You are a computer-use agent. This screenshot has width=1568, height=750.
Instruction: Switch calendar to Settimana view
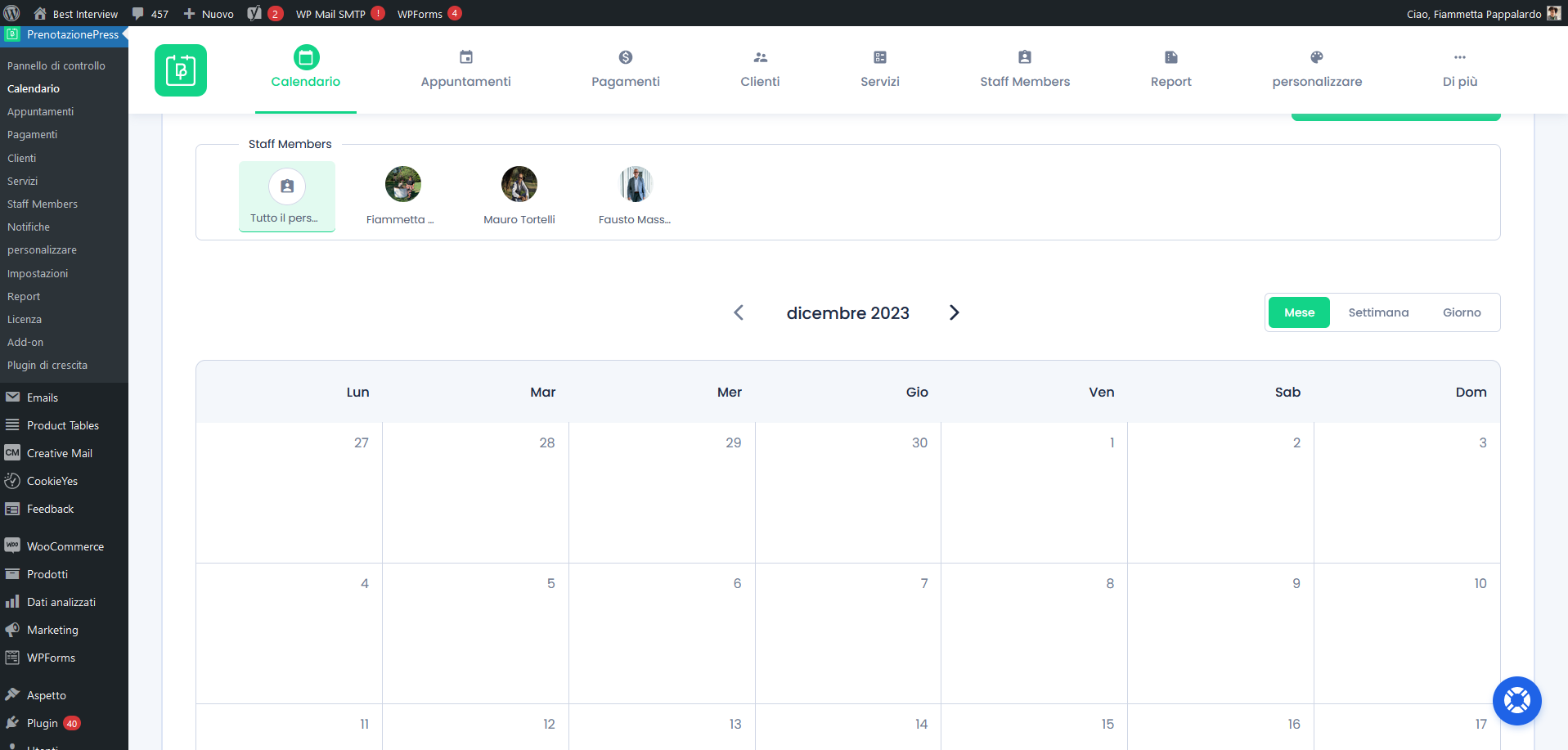[1378, 312]
